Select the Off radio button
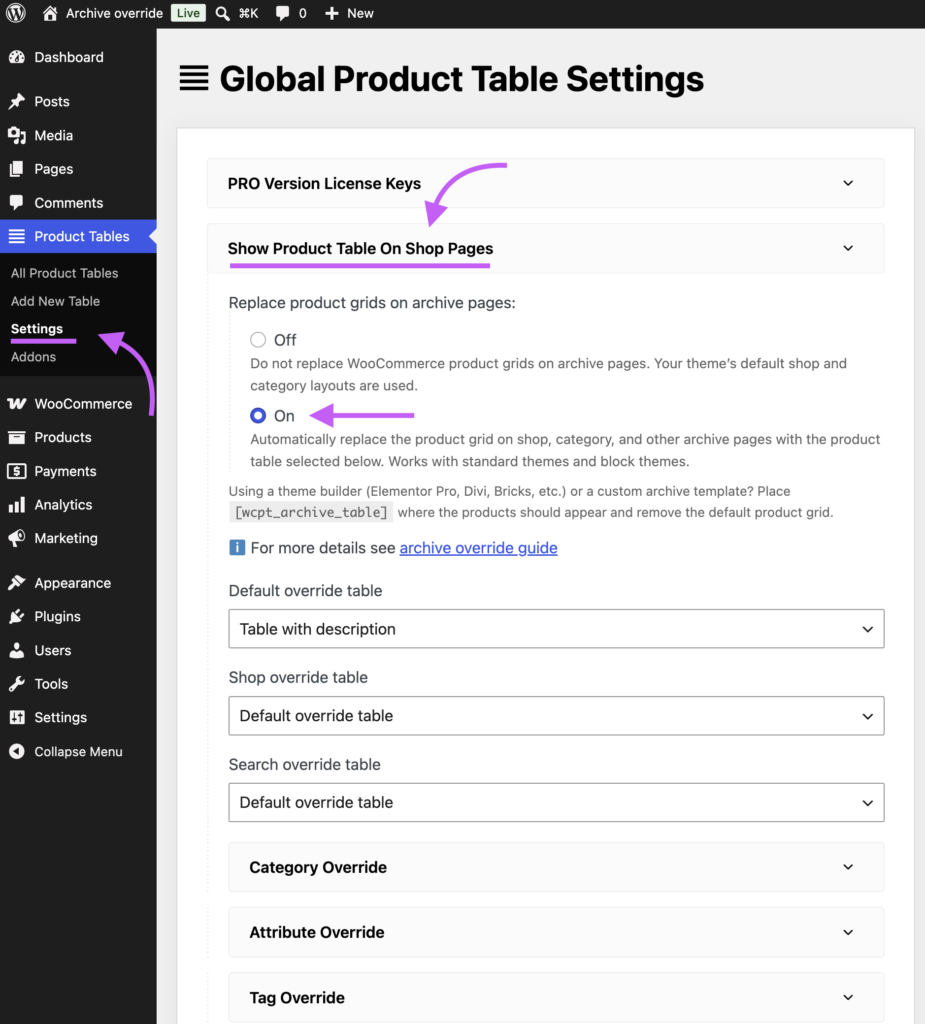925x1024 pixels. click(258, 340)
